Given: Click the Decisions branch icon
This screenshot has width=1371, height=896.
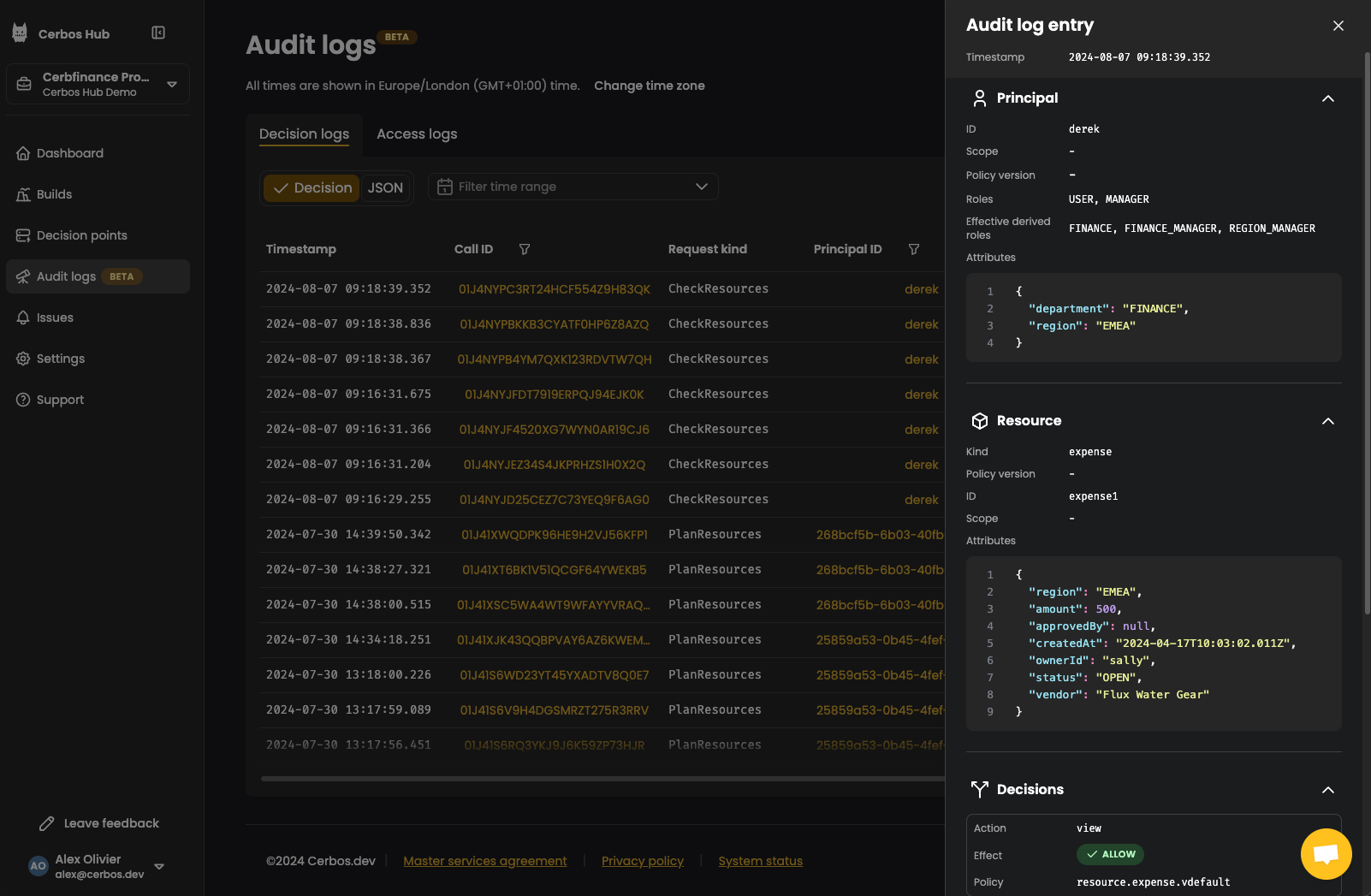Looking at the screenshot, I should 980,789.
